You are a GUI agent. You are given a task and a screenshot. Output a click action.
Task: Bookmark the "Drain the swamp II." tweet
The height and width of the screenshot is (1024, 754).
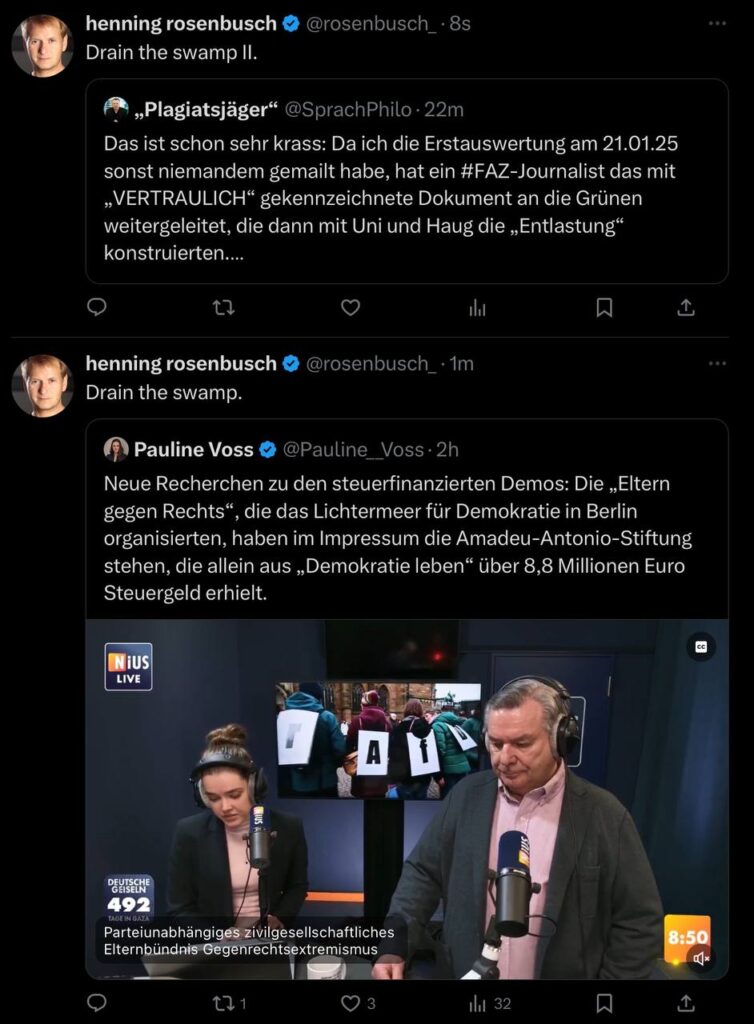[604, 308]
